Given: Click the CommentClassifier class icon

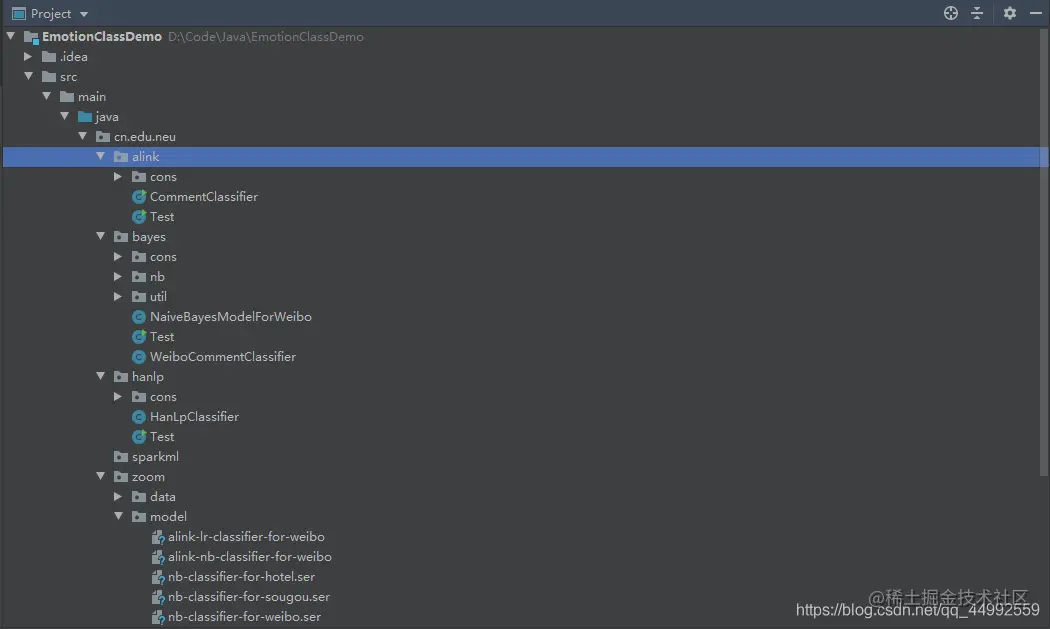Looking at the screenshot, I should [139, 196].
